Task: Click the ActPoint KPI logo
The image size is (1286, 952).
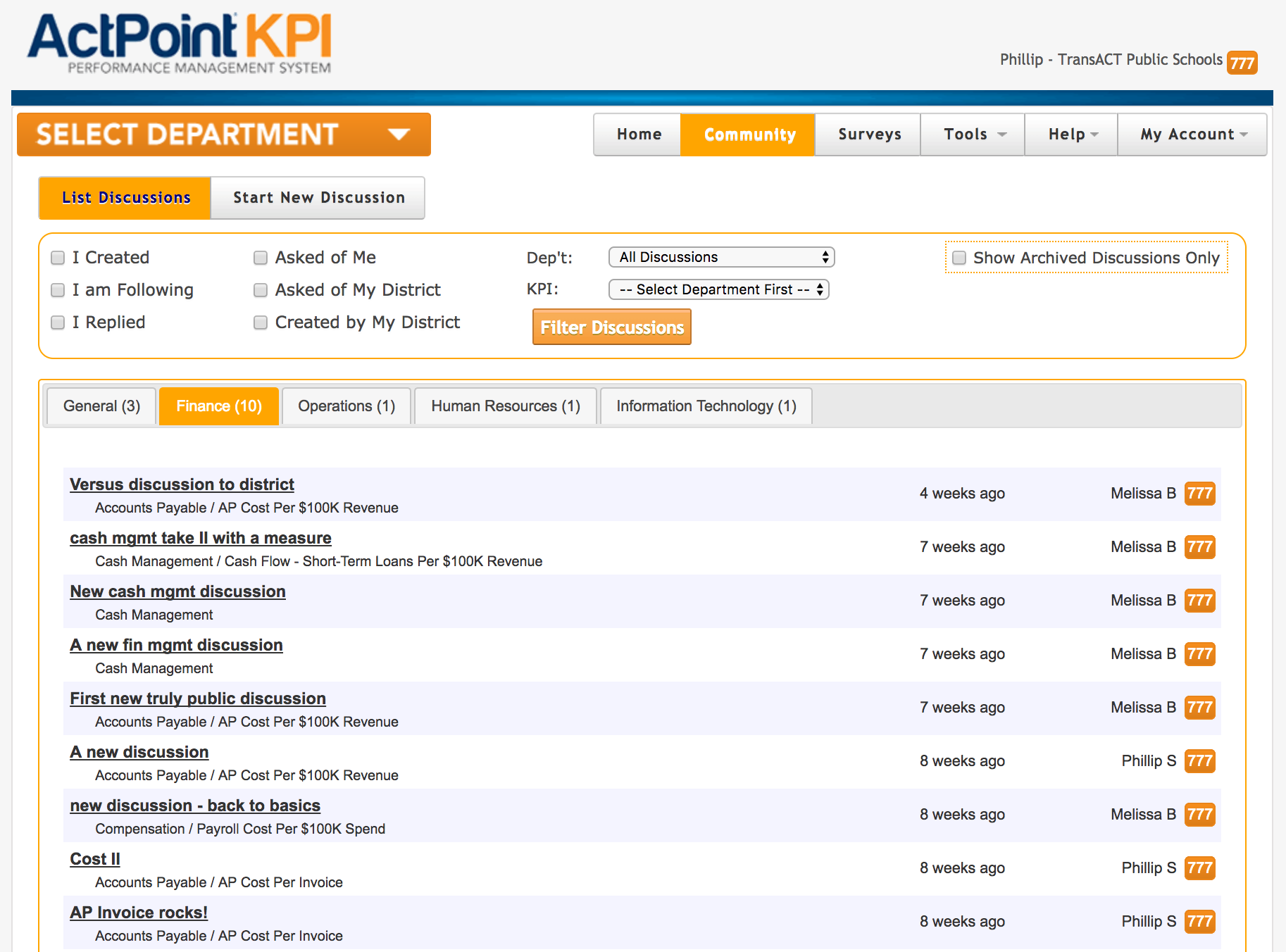Action: 180,44
